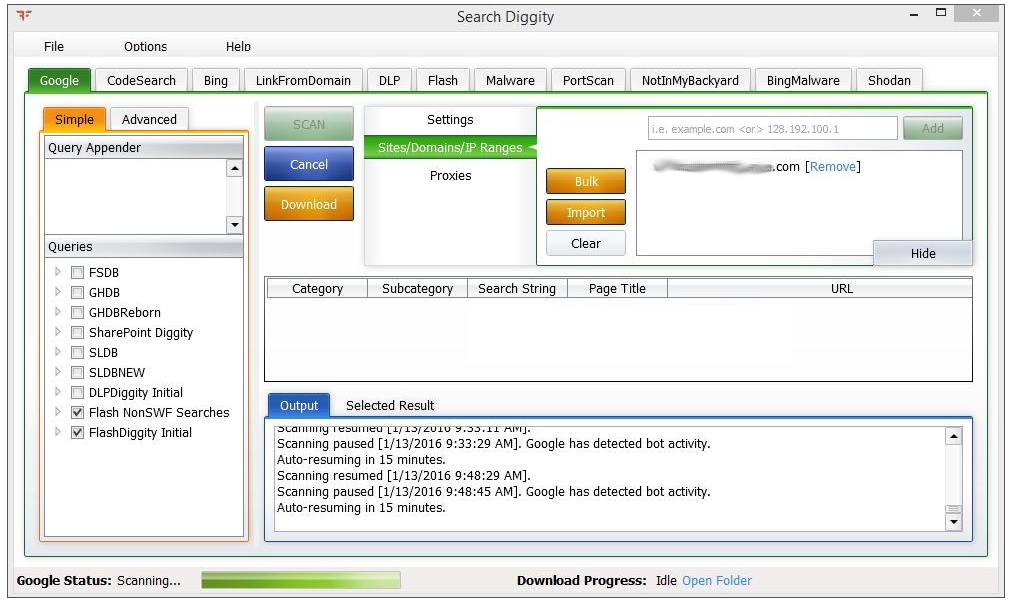Click Query Appender scroll down arrow
The width and height of the screenshot is (1011, 604).
(234, 225)
